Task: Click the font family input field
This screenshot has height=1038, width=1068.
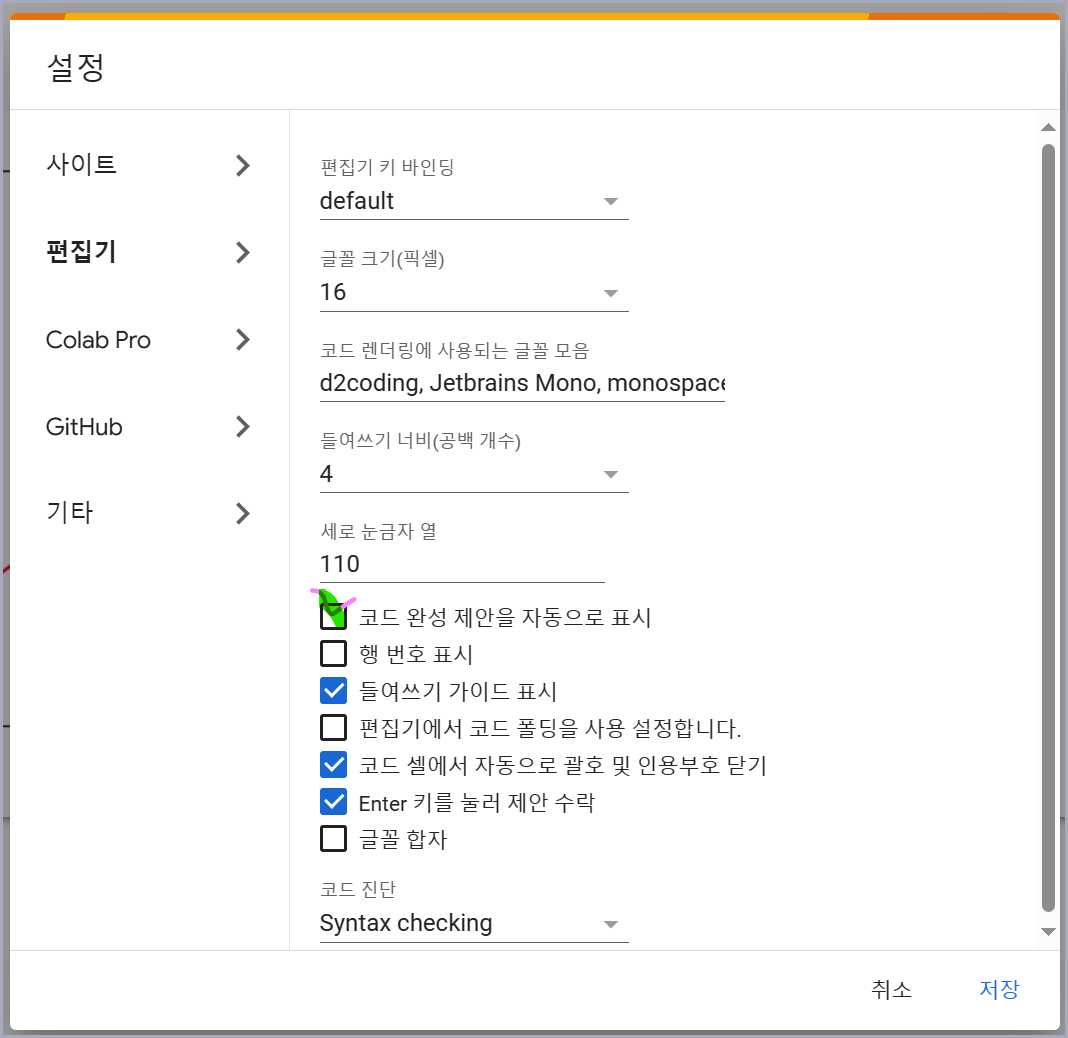Action: (522, 383)
